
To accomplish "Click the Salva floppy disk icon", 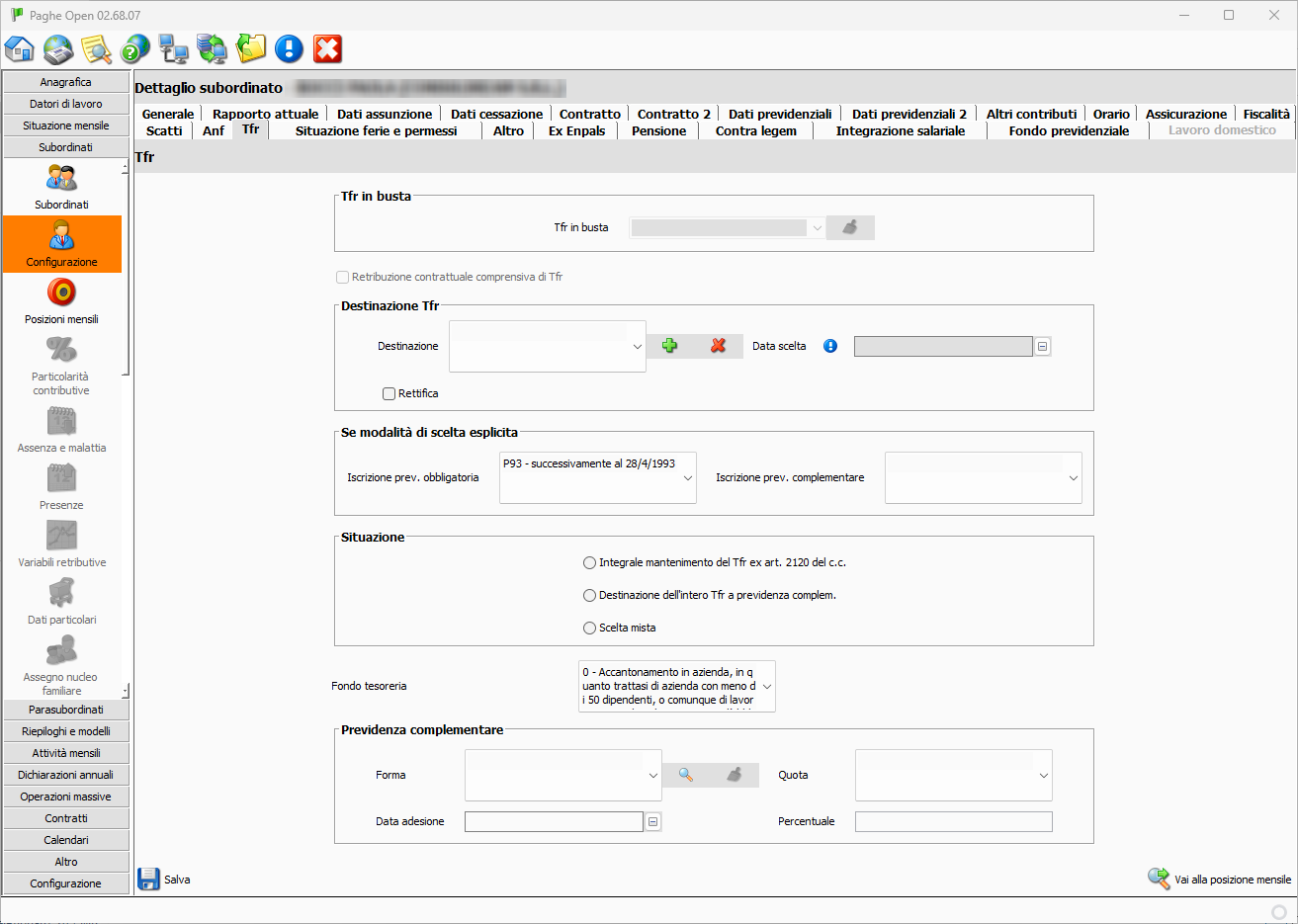I will click(x=149, y=879).
